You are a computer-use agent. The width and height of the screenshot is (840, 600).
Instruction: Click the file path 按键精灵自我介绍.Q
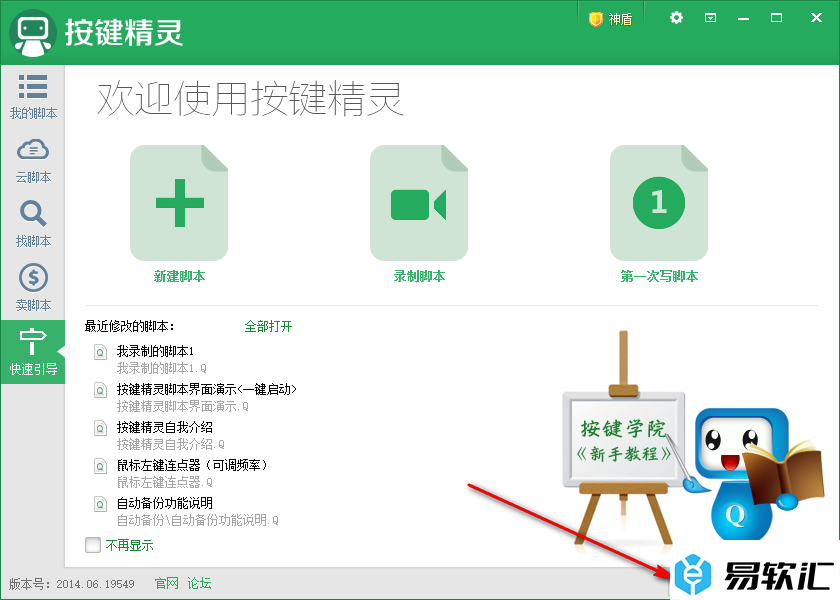coord(171,445)
